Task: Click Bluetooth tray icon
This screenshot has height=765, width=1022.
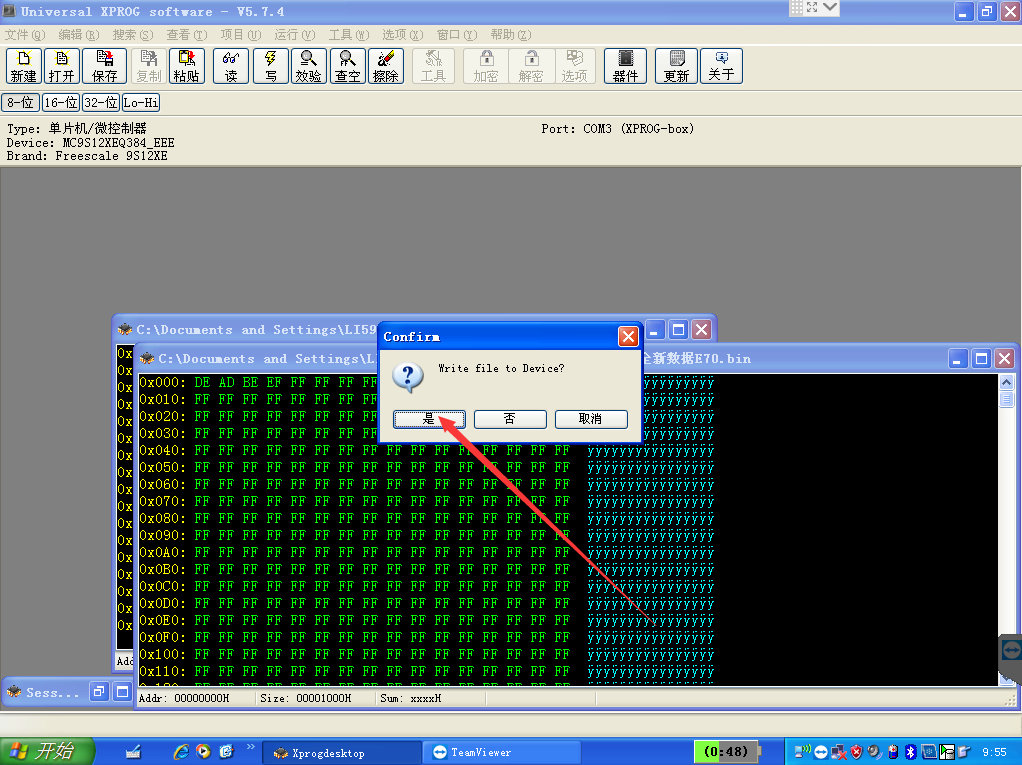Action: coord(911,752)
